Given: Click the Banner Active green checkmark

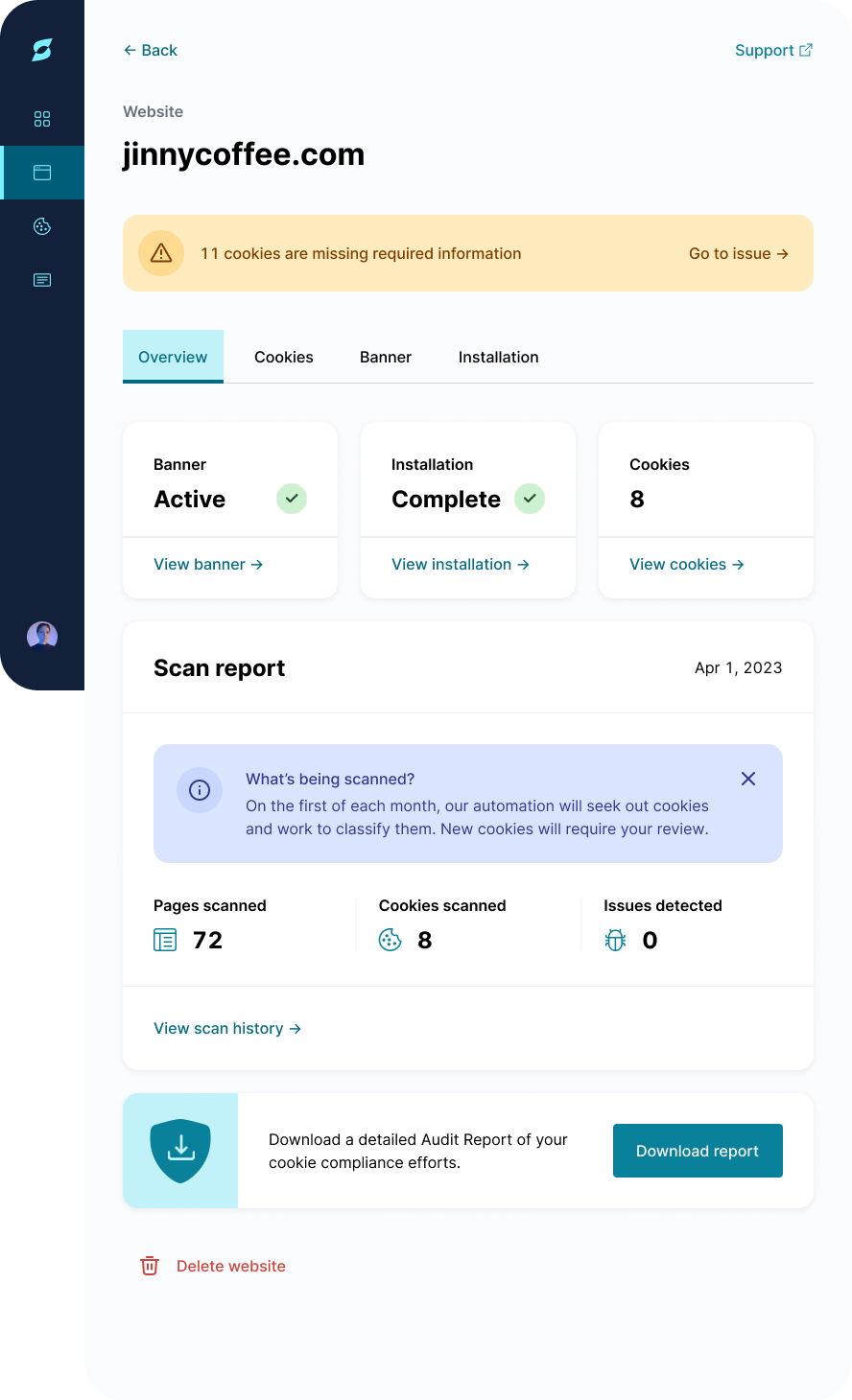Looking at the screenshot, I should click(x=292, y=499).
